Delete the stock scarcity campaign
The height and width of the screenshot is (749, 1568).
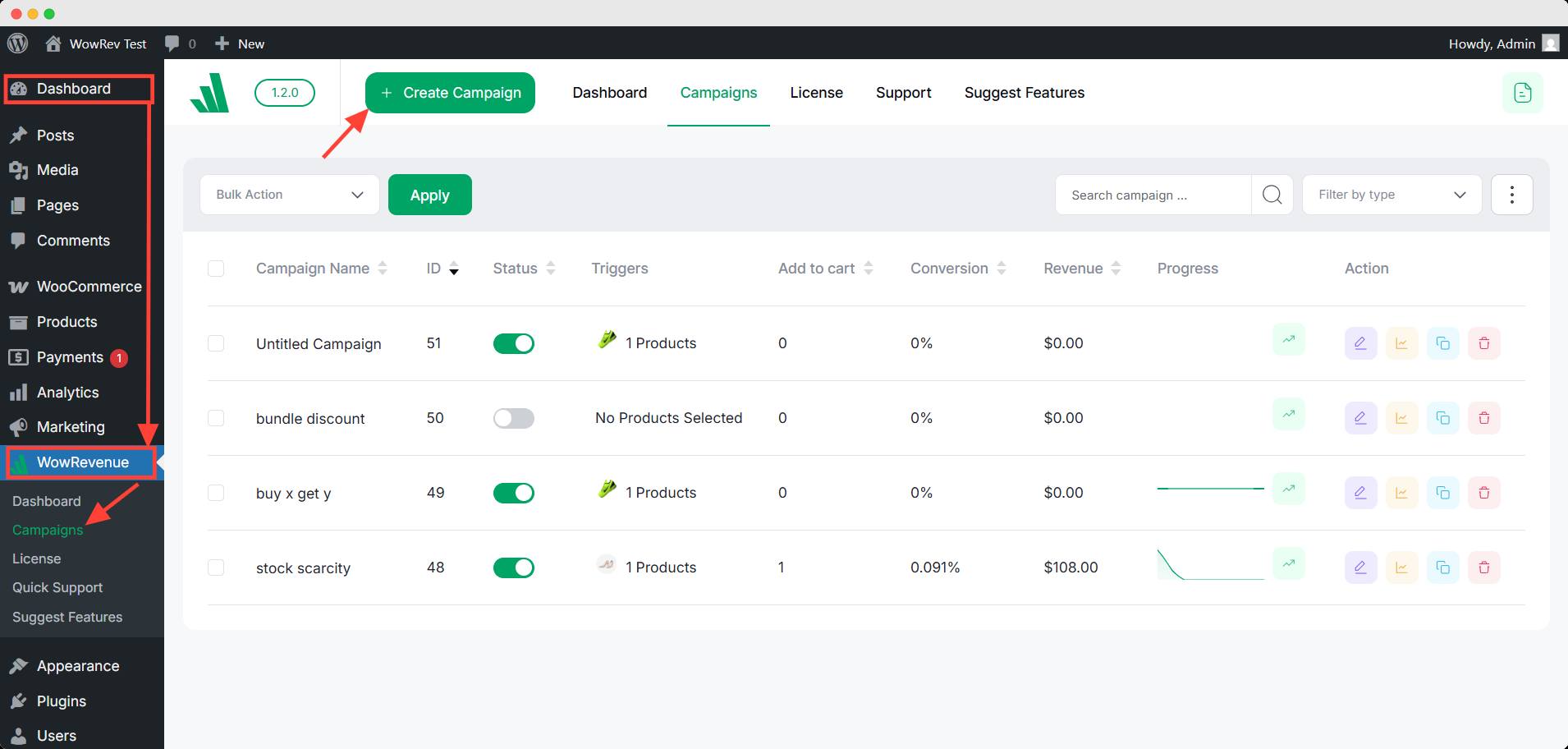point(1483,567)
